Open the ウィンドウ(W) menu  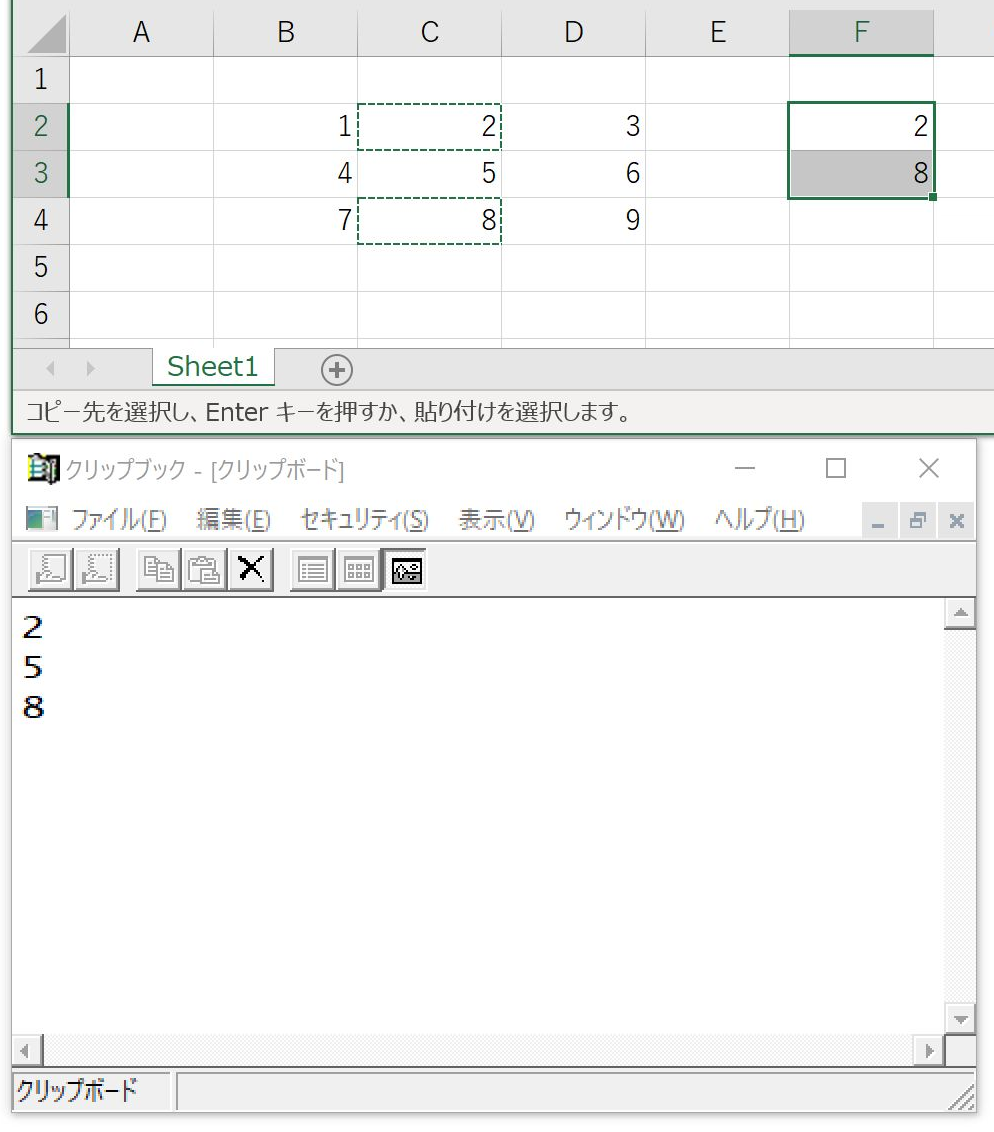[x=624, y=520]
